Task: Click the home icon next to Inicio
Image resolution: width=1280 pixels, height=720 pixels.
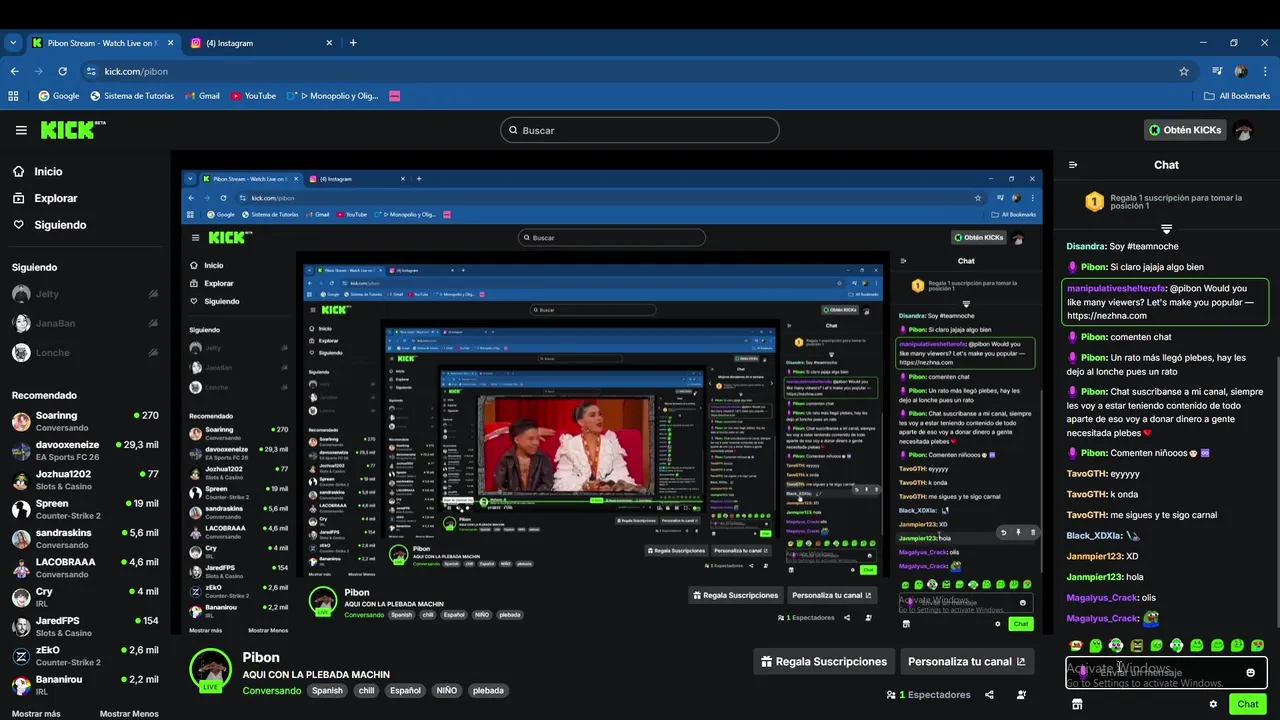Action: (19, 171)
